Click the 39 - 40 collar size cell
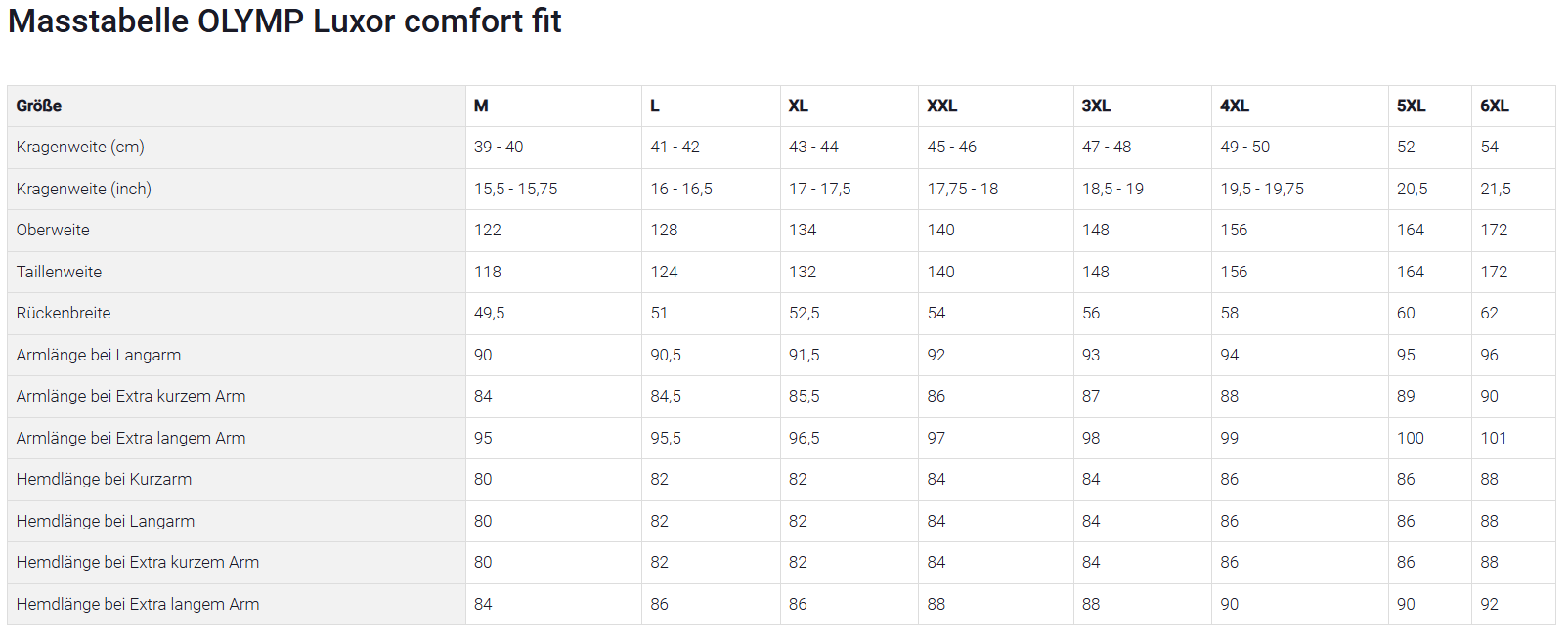The height and width of the screenshot is (635, 1568). pos(499,147)
